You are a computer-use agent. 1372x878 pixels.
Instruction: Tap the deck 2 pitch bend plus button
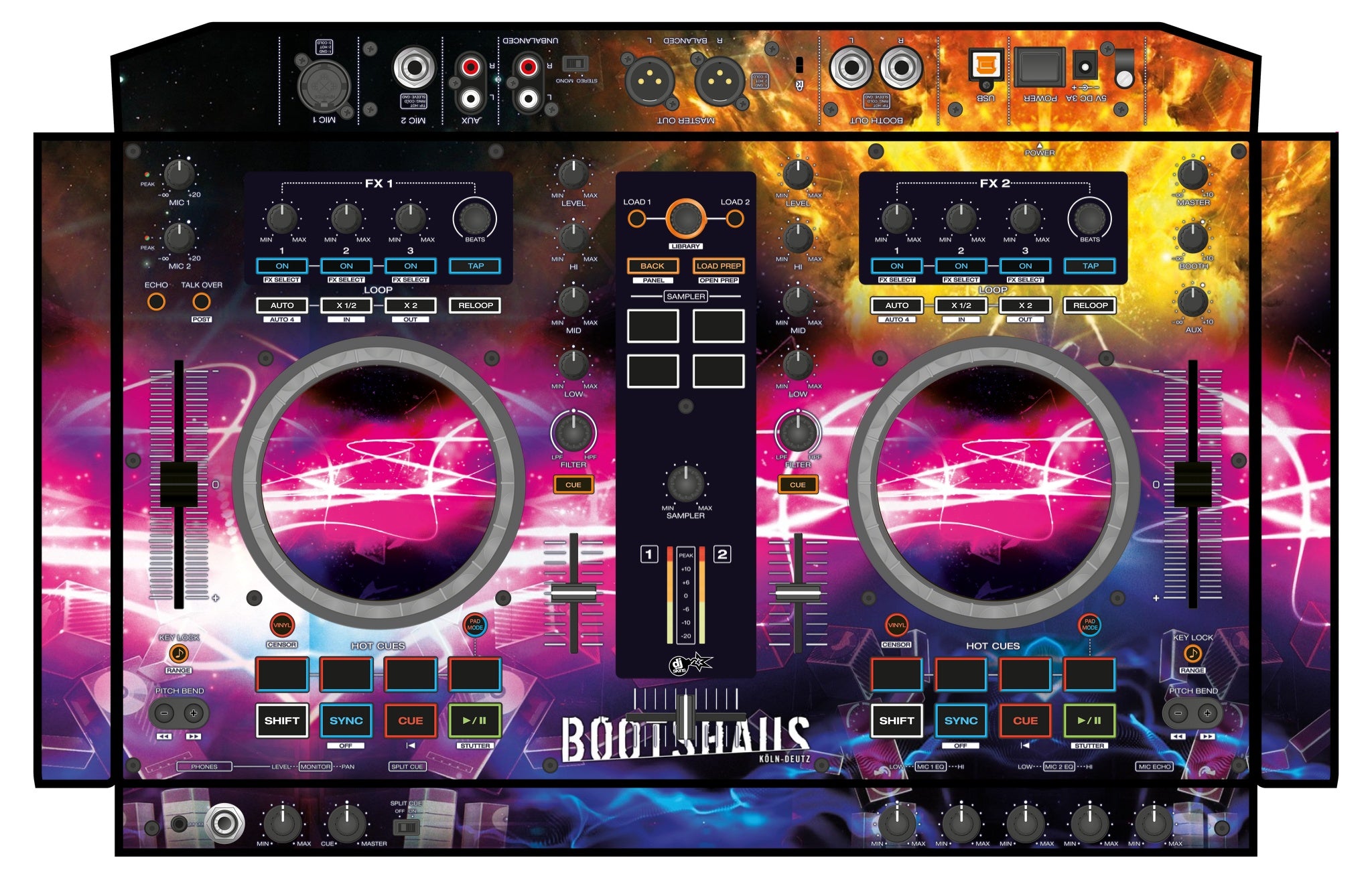1207,713
